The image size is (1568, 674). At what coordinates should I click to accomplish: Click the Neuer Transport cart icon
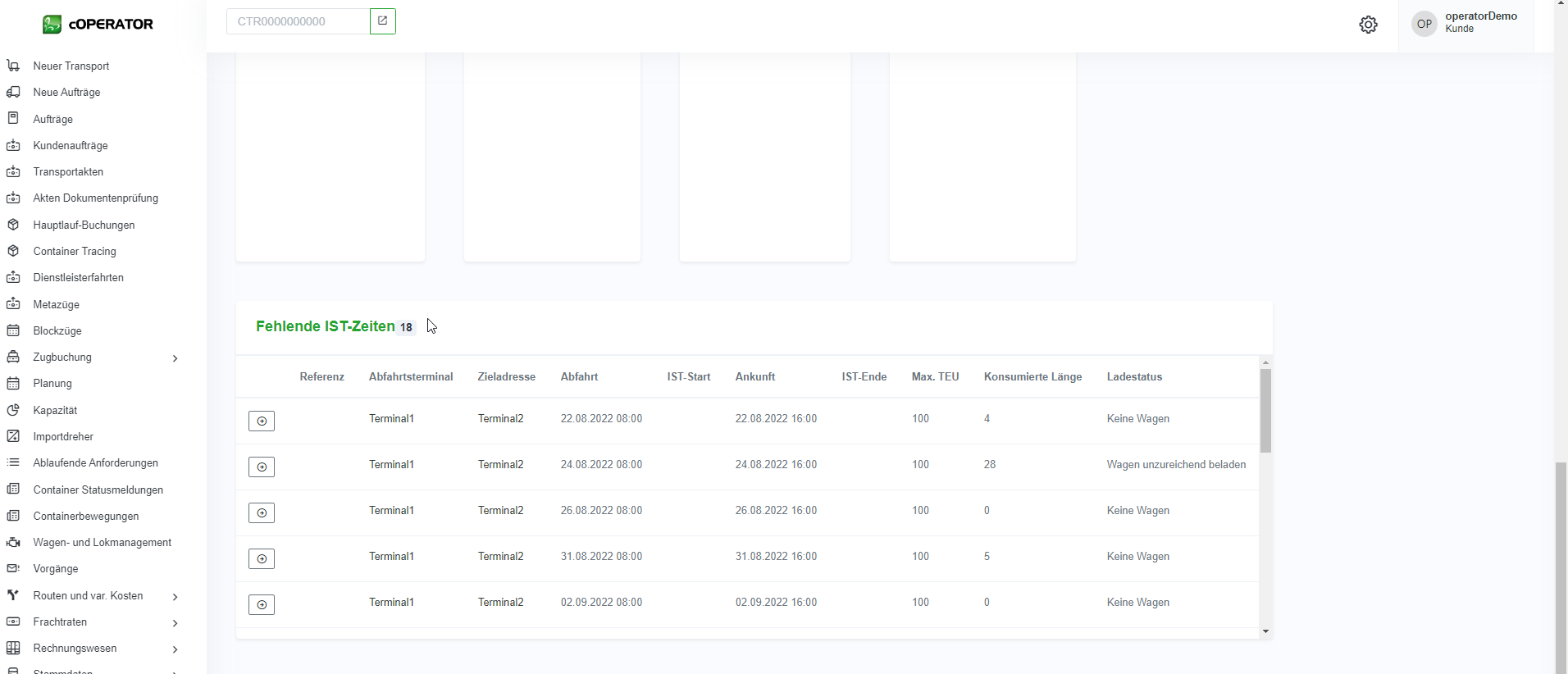tap(13, 66)
